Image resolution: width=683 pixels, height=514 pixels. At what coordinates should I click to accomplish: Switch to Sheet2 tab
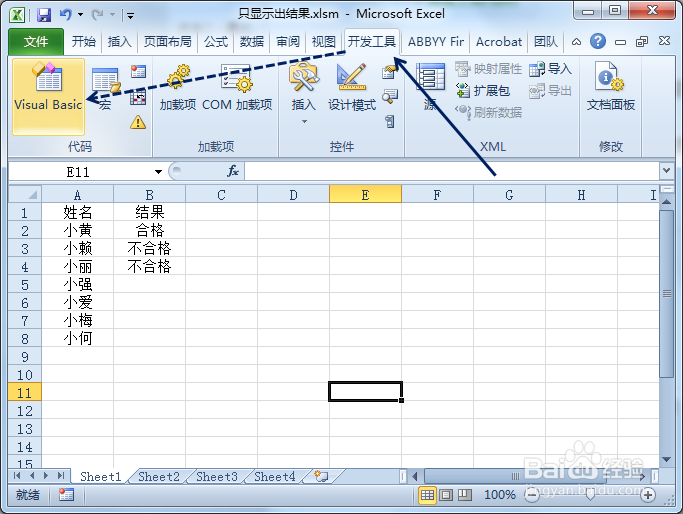159,477
